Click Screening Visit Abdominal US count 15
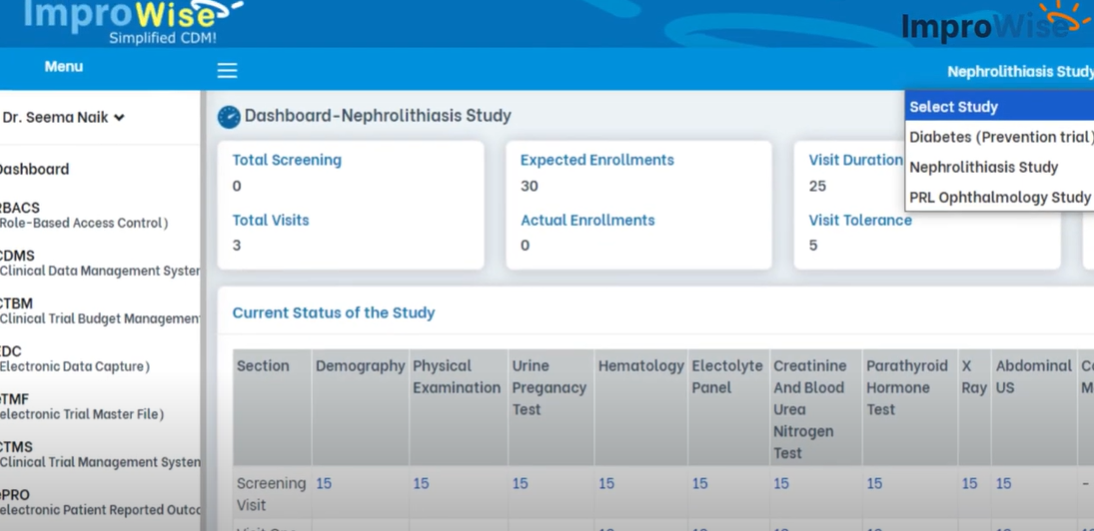This screenshot has height=531, width=1094. pos(1003,484)
